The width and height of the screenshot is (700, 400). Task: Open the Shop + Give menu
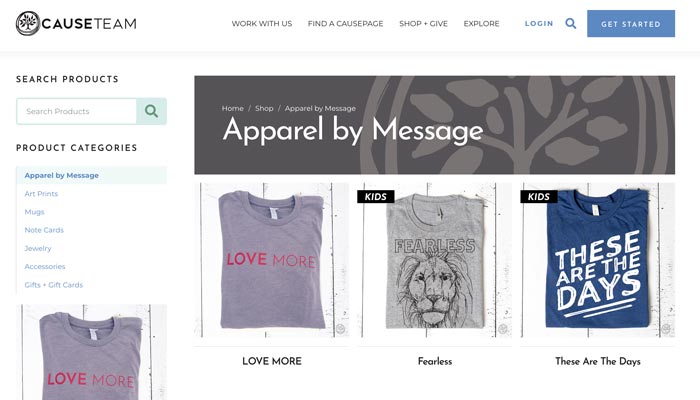tap(423, 24)
